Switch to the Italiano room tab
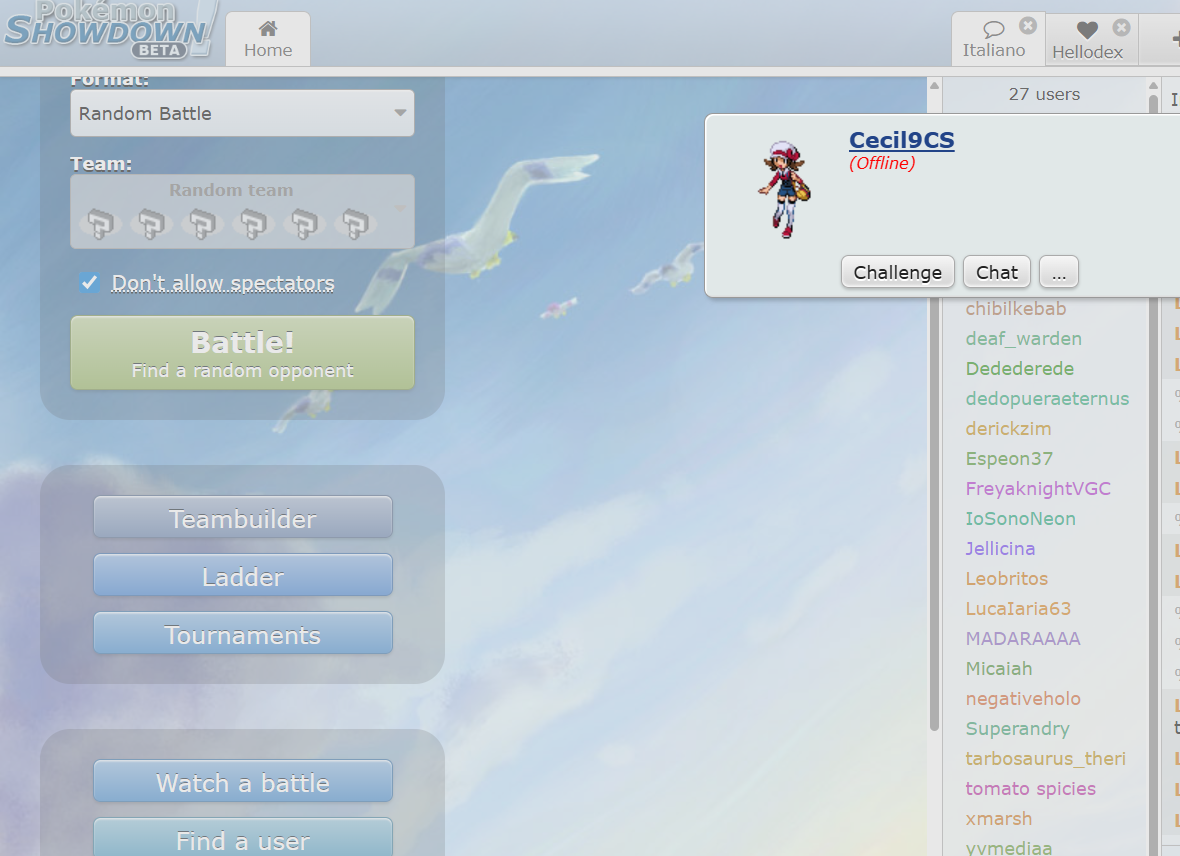The width and height of the screenshot is (1180, 856). pos(998,39)
